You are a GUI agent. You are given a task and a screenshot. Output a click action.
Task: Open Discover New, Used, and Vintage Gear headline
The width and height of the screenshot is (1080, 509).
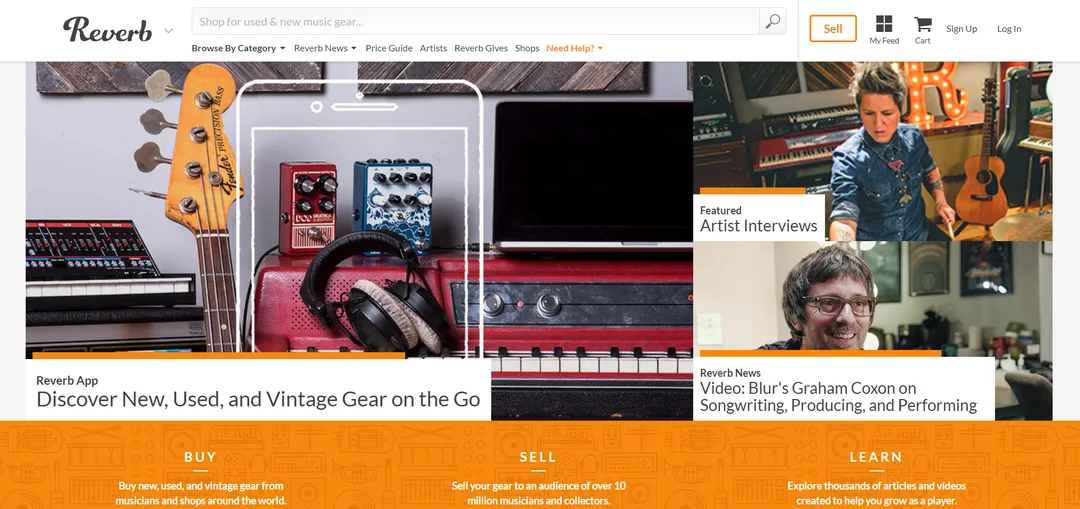point(258,399)
